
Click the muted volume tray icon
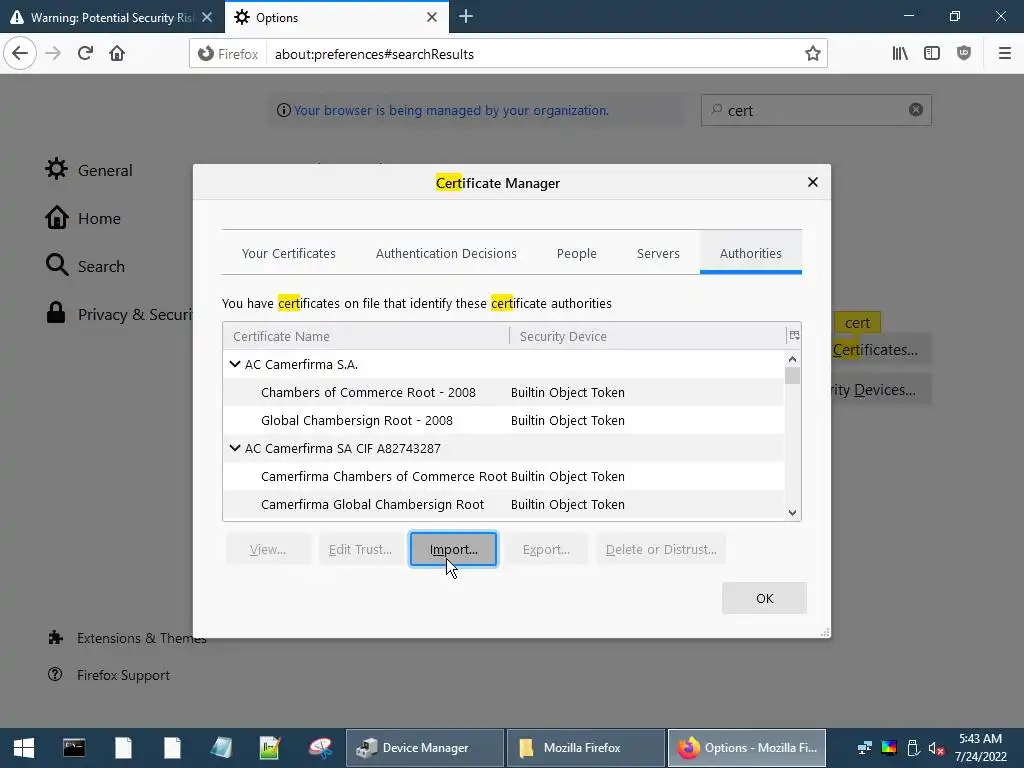pyautogui.click(x=936, y=748)
